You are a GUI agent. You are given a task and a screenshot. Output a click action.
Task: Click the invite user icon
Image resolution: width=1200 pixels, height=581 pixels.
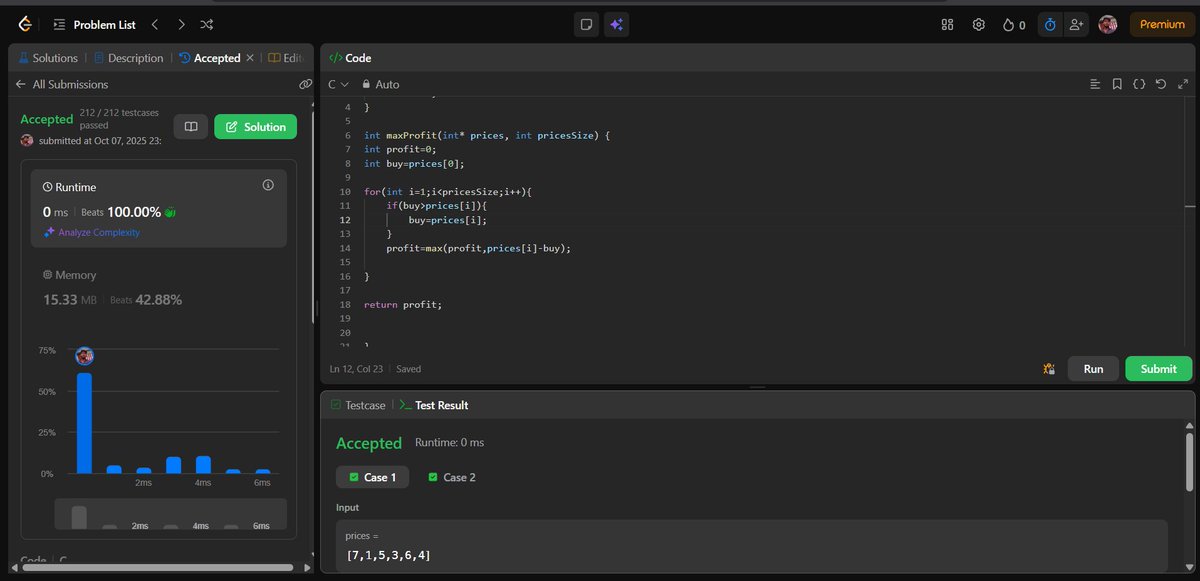(1076, 25)
